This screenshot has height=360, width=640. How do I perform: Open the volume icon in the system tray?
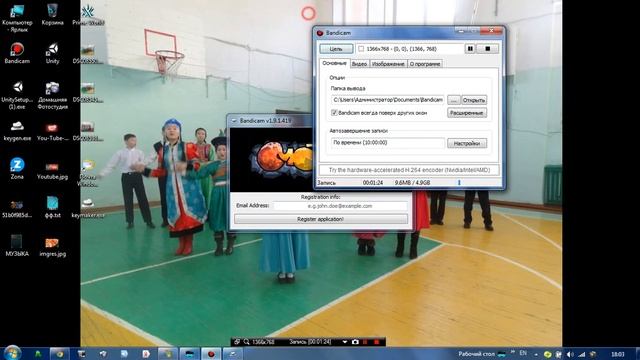click(x=570, y=354)
